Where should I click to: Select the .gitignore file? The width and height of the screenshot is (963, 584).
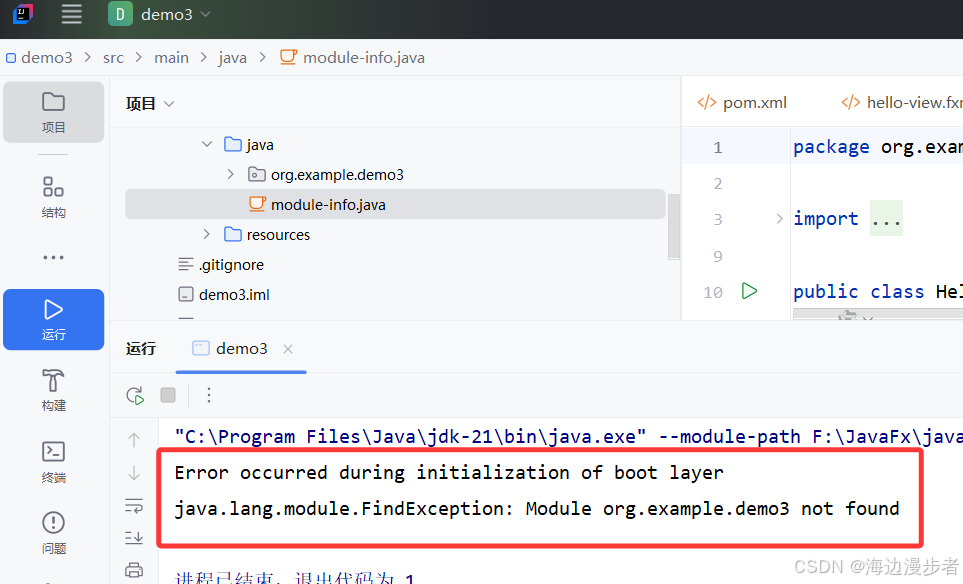click(x=231, y=265)
